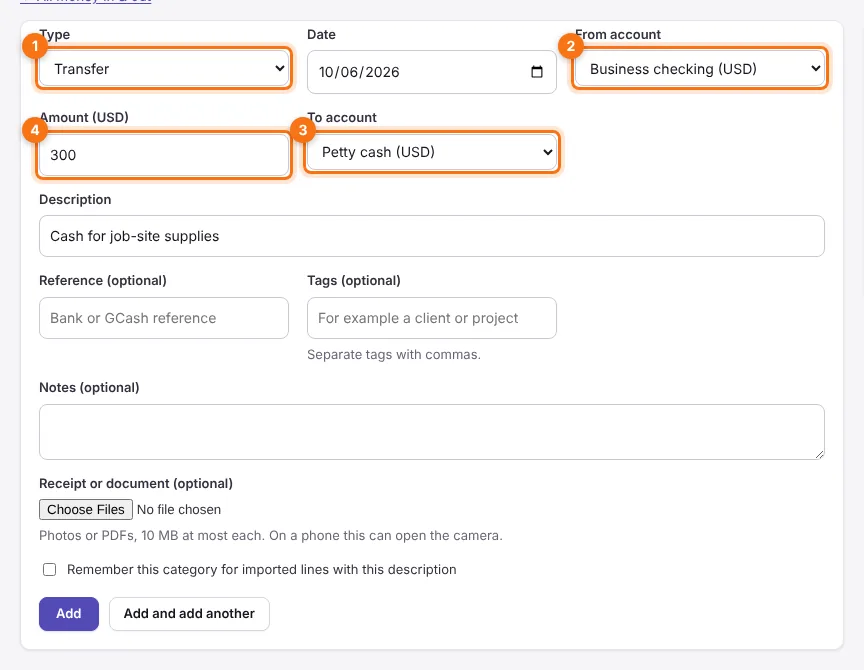Tick the Remember this category checkbox
The image size is (864, 670).
pos(50,569)
